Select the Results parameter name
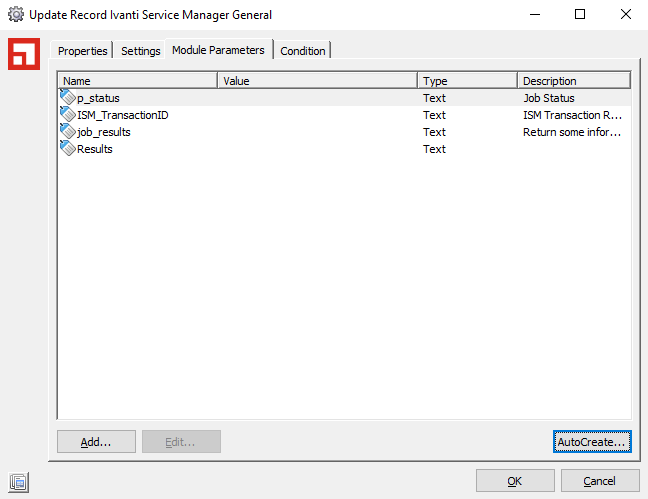This screenshot has width=648, height=499. (95, 149)
